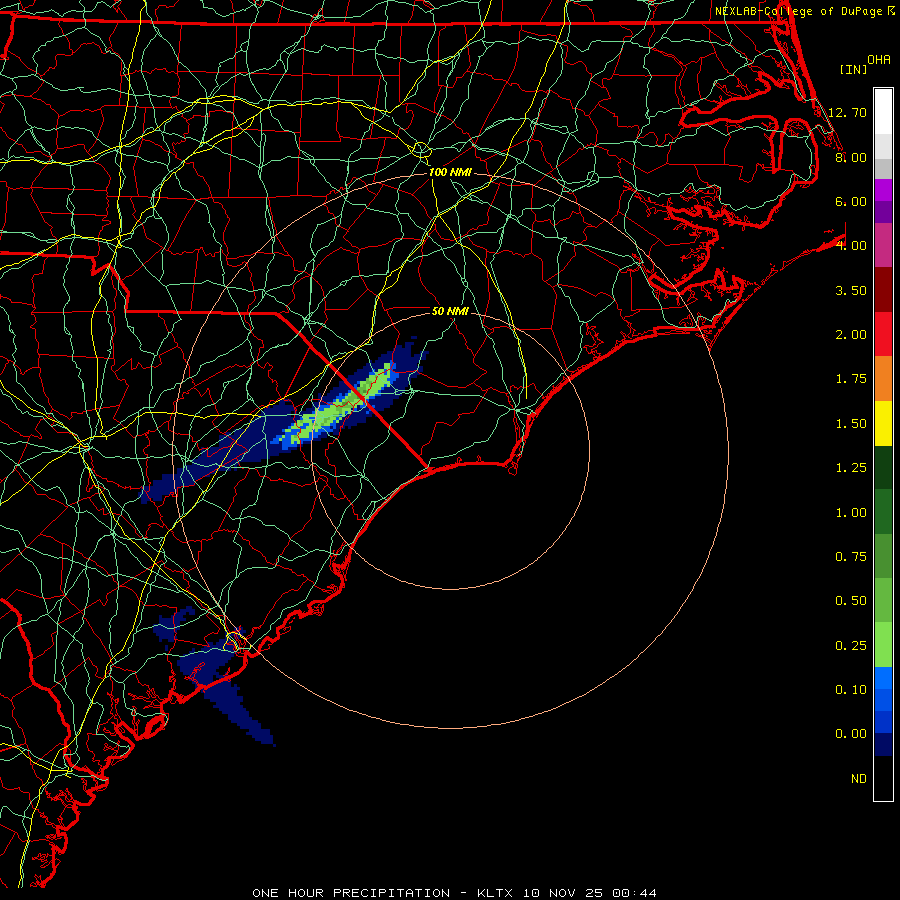Click the [IN] units label

[853, 69]
